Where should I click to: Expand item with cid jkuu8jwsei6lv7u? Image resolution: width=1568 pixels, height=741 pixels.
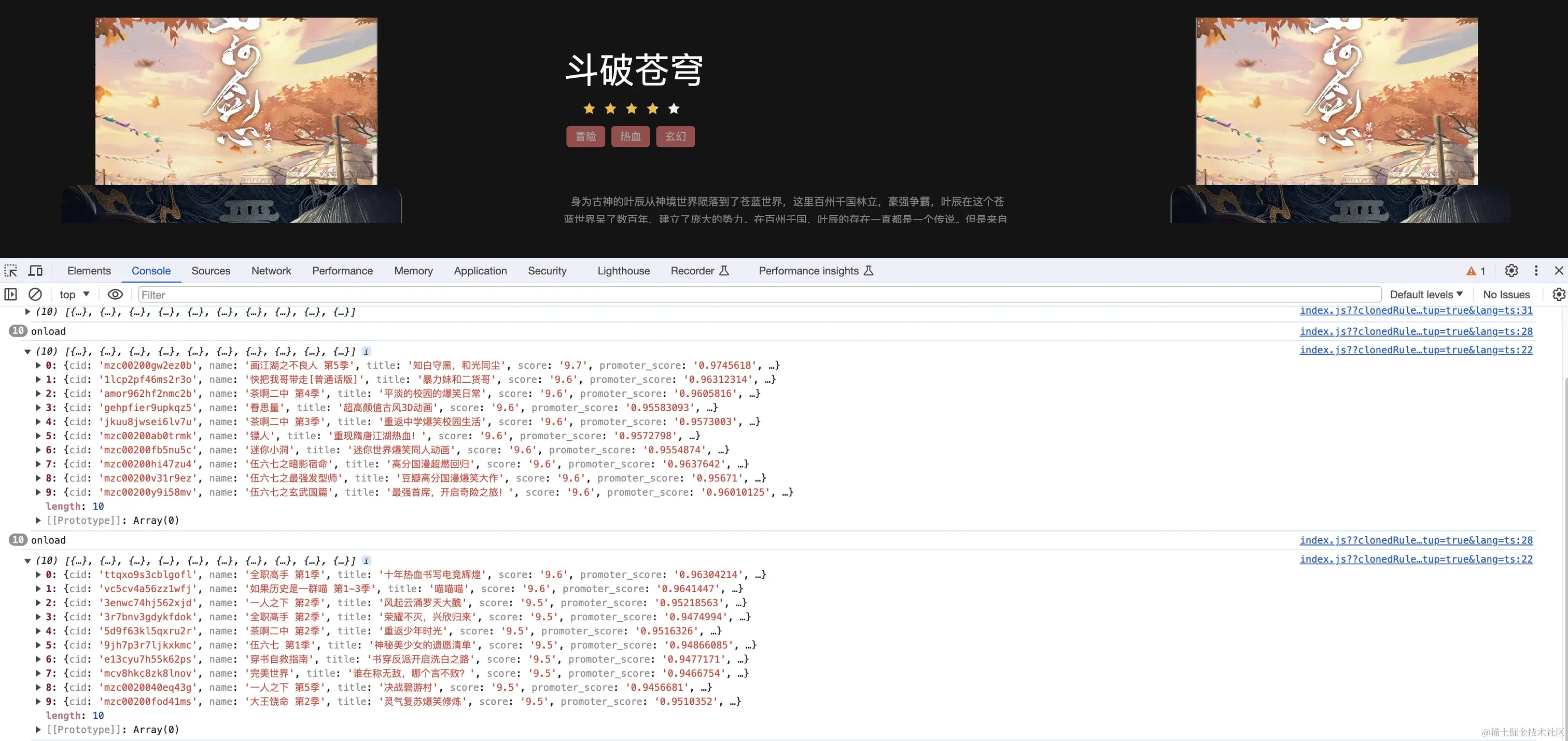tap(38, 422)
